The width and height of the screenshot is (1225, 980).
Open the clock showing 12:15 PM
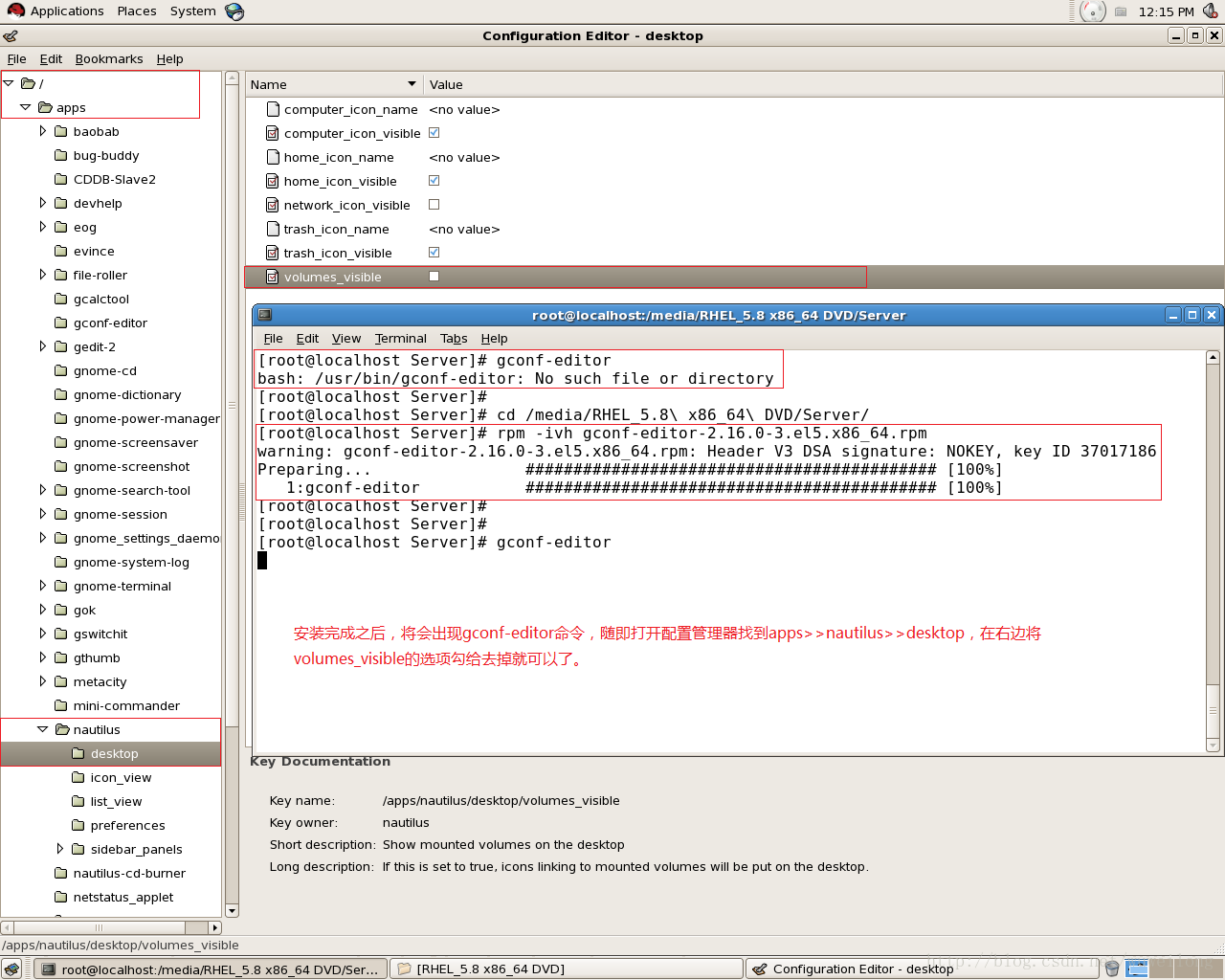click(x=1166, y=11)
